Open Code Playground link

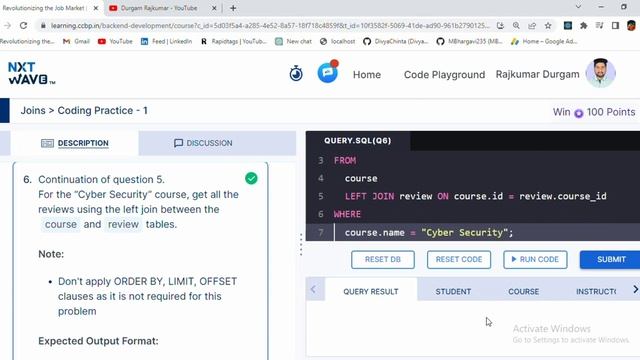tap(444, 75)
